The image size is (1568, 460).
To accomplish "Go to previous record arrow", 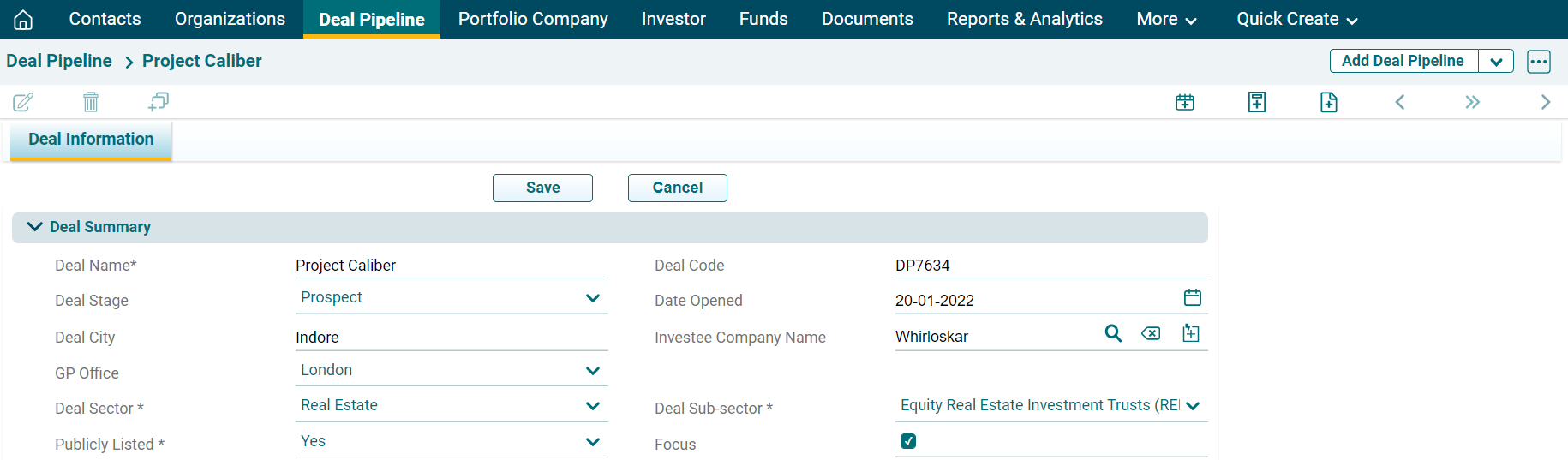I will pos(1400,103).
